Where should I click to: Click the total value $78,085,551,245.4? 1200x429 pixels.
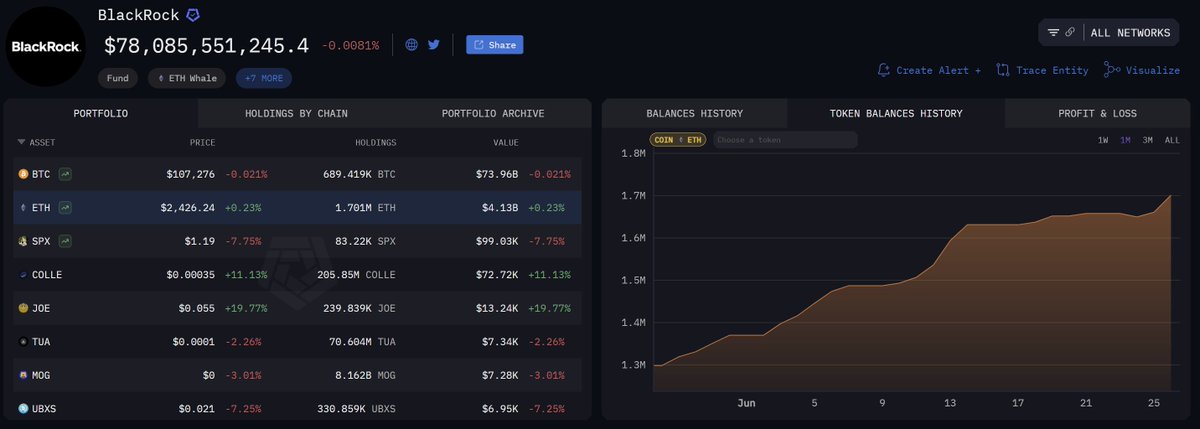(206, 45)
